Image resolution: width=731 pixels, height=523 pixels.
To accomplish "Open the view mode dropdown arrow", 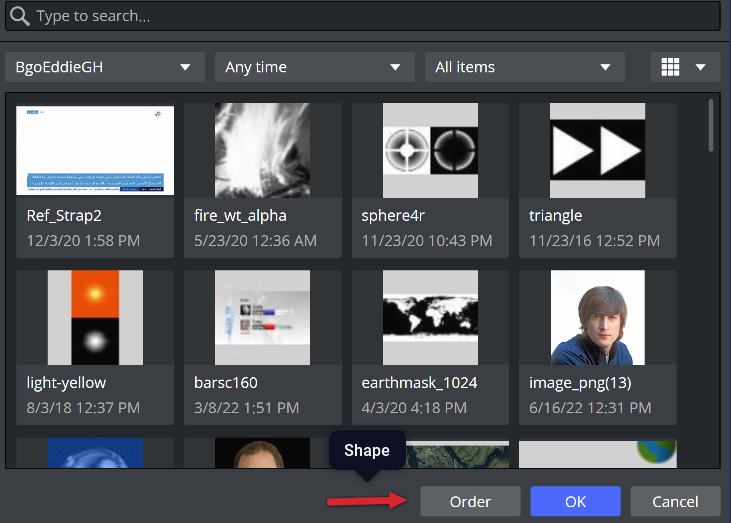I will [700, 67].
